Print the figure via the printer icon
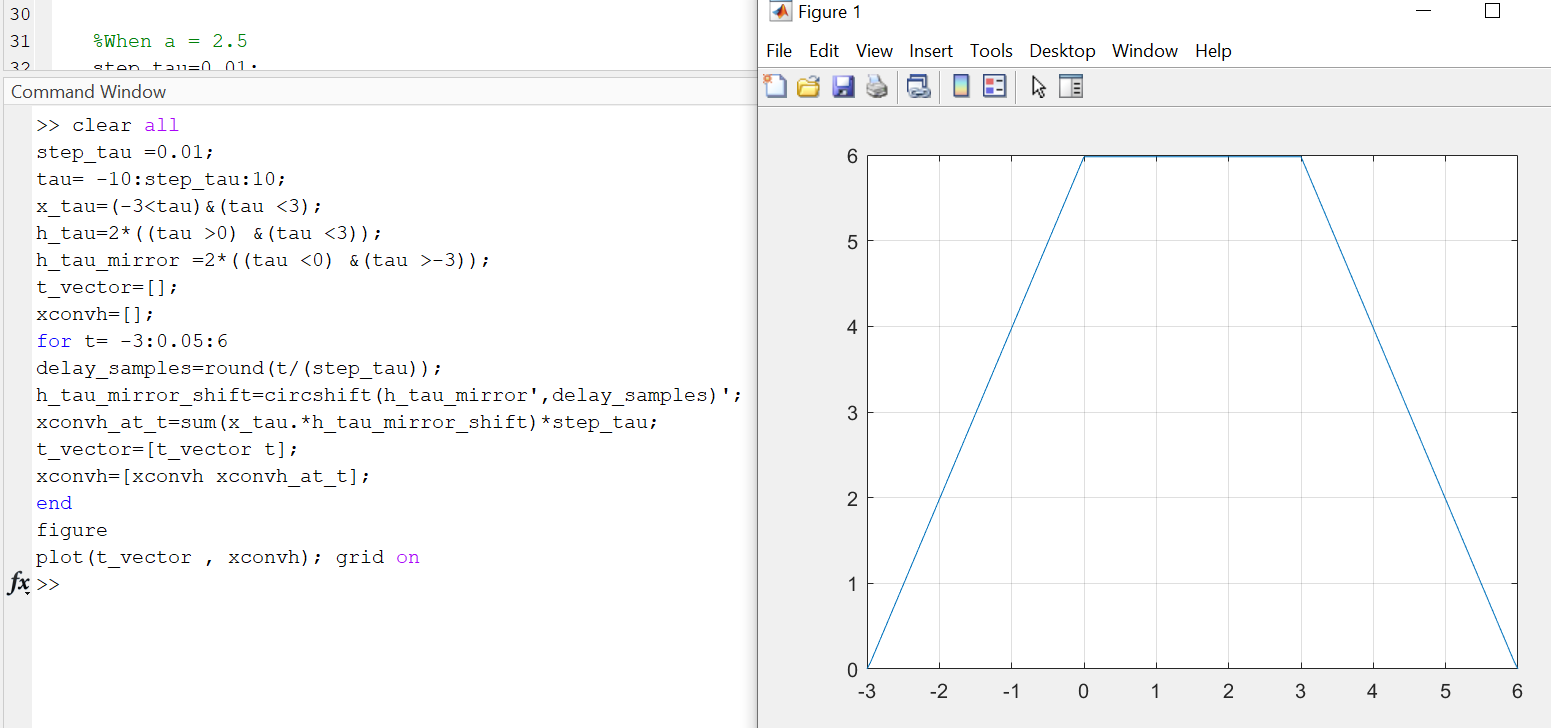Screen dimensions: 1551x728 point(878,86)
